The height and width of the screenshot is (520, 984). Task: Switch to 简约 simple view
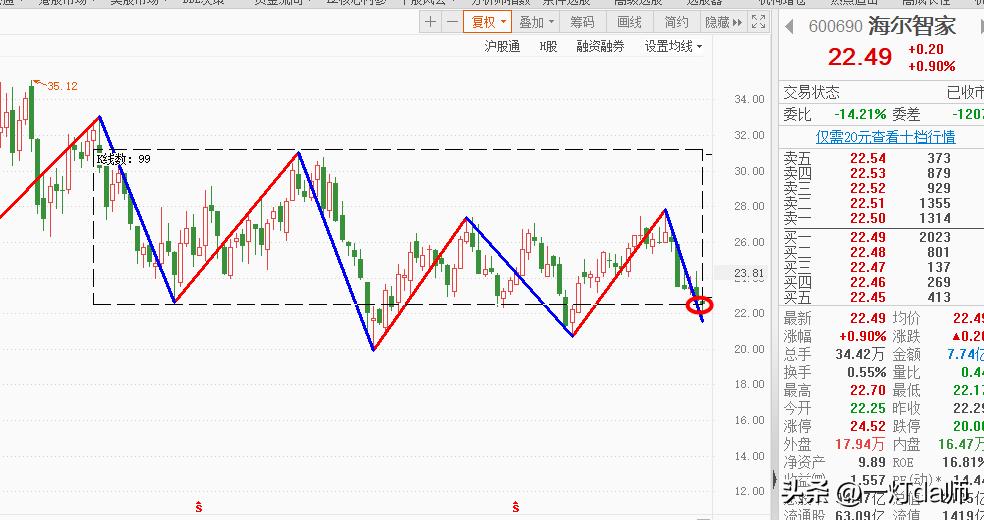tap(676, 23)
